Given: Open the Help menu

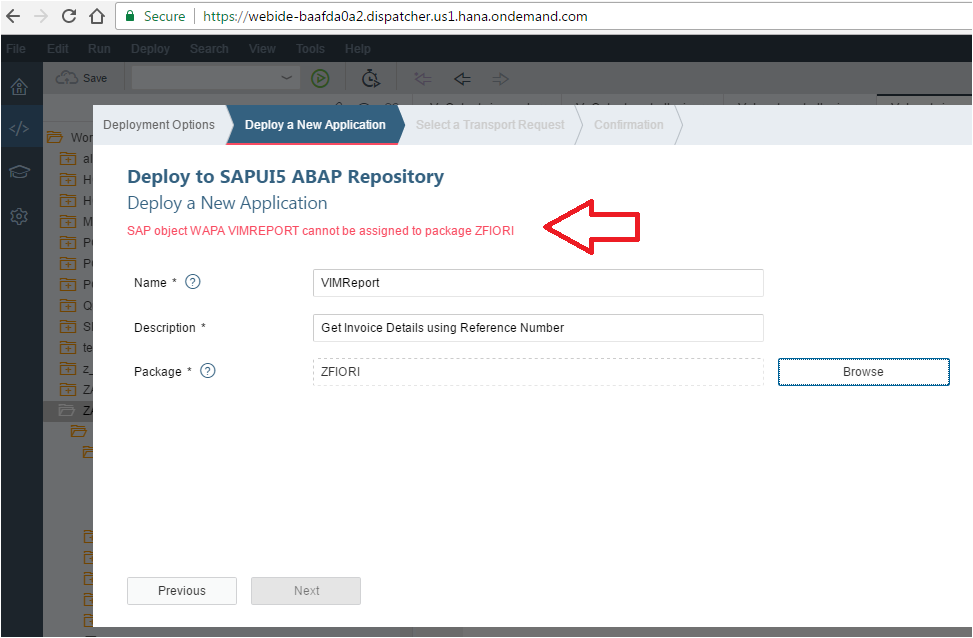Looking at the screenshot, I should (357, 48).
